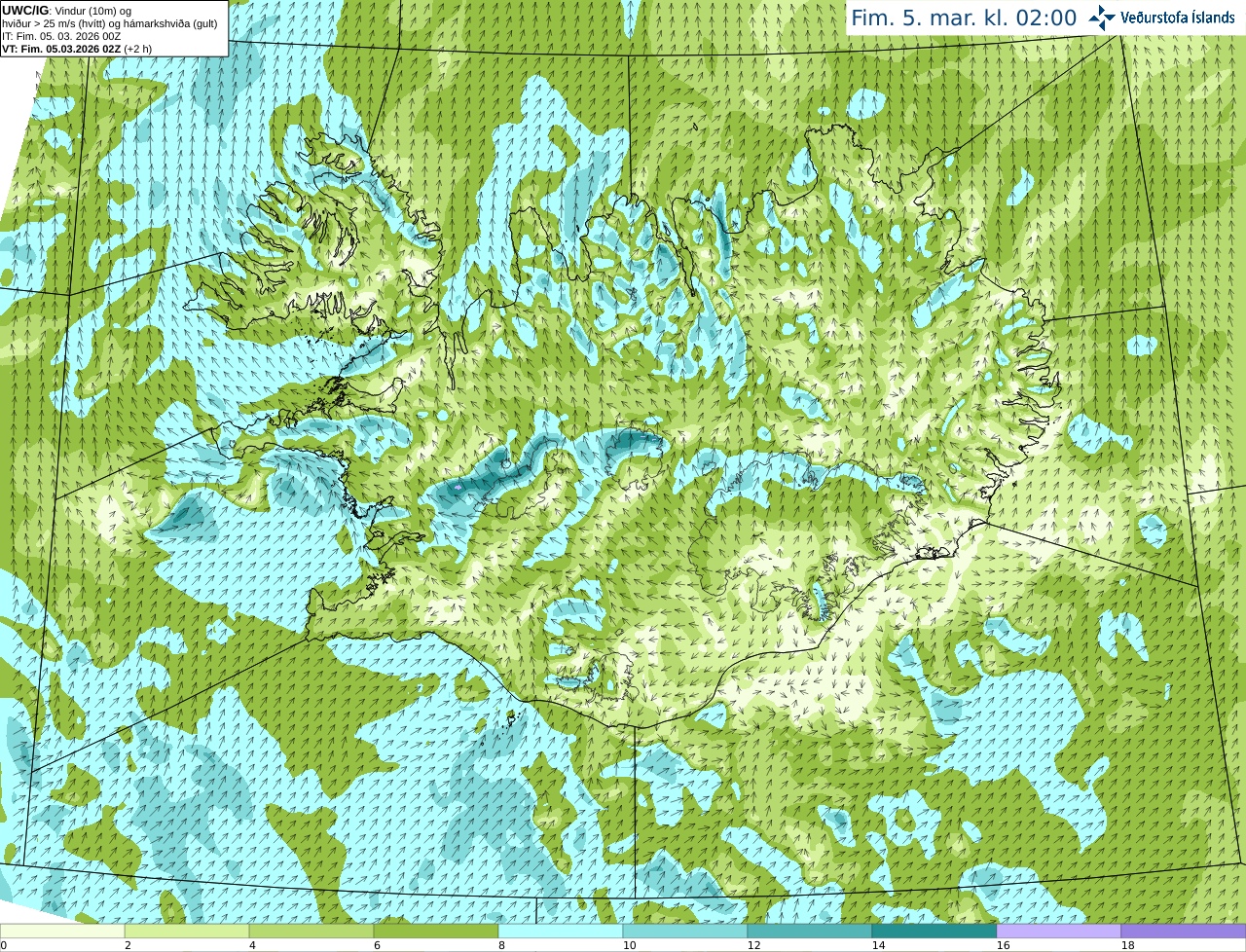
Task: Pick the light cyan 8–10 m/s legend swatch
Action: click(x=561, y=931)
